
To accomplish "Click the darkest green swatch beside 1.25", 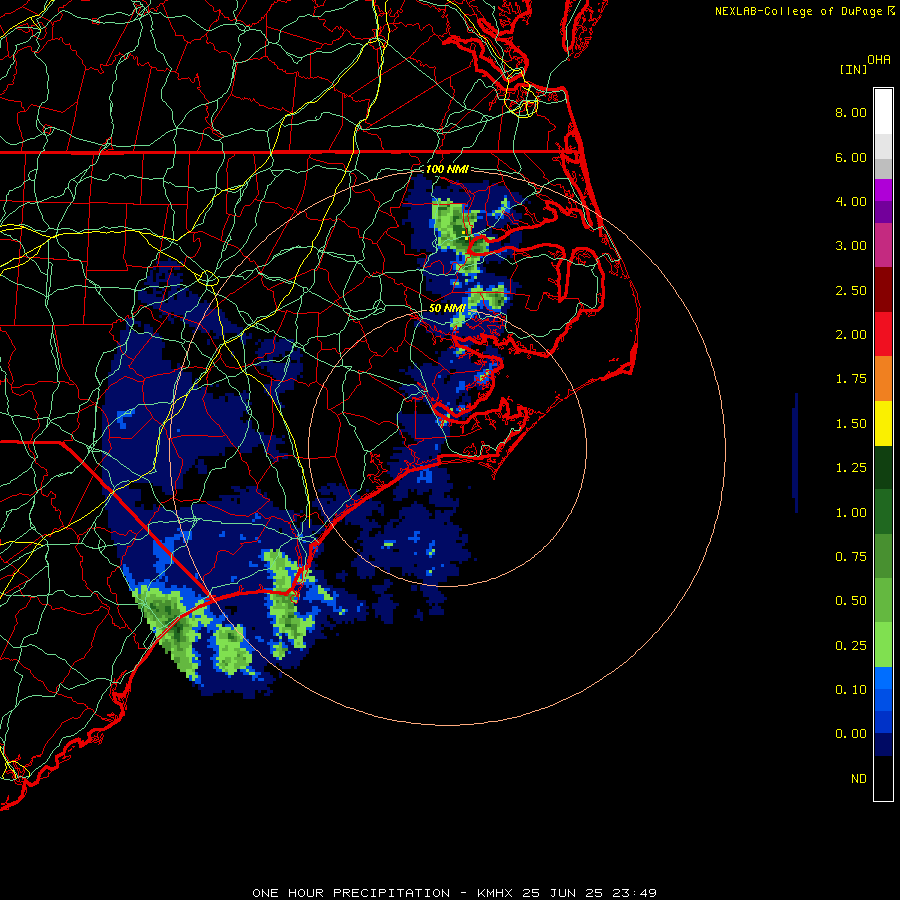I will [883, 467].
